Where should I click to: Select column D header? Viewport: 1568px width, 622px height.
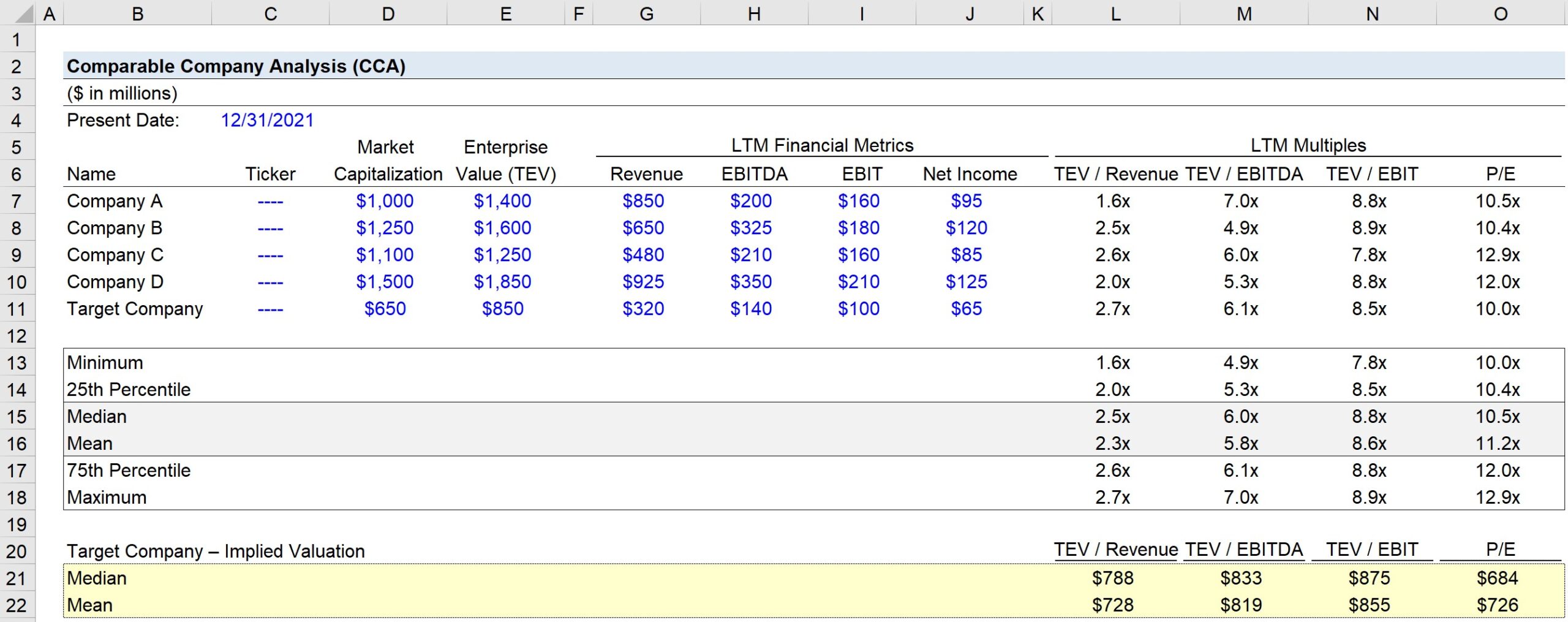[x=387, y=13]
